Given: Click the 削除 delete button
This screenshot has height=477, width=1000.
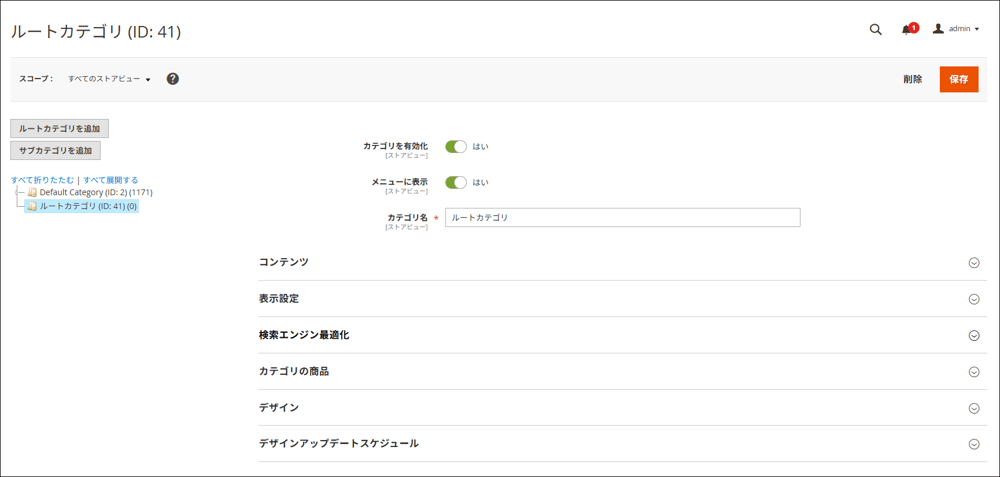Looking at the screenshot, I should tap(913, 79).
